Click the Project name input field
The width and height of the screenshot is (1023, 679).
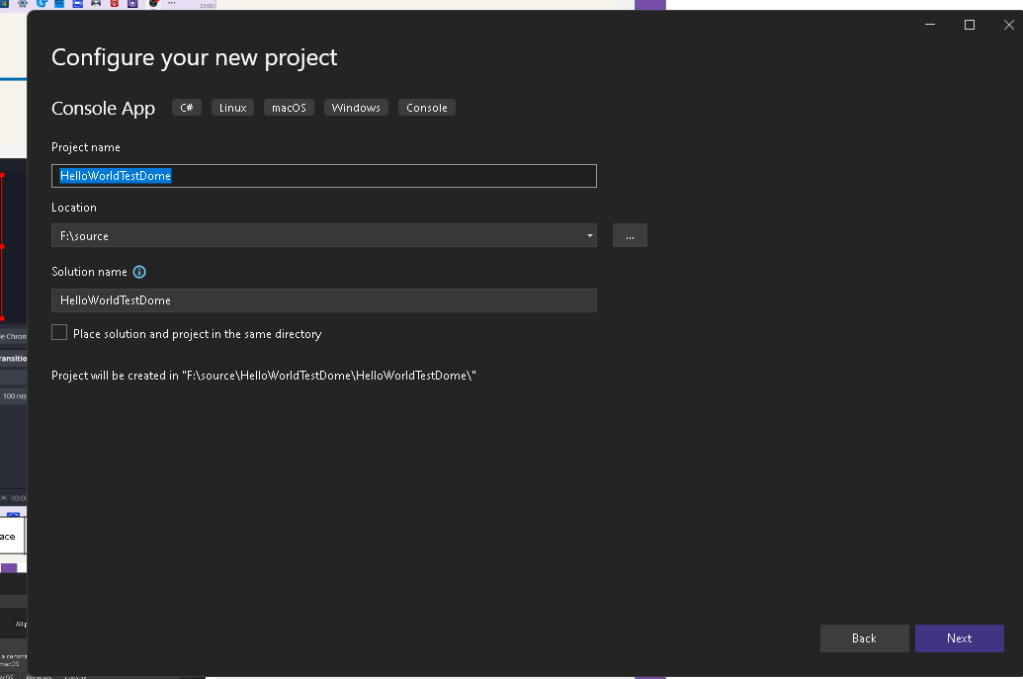coord(324,176)
